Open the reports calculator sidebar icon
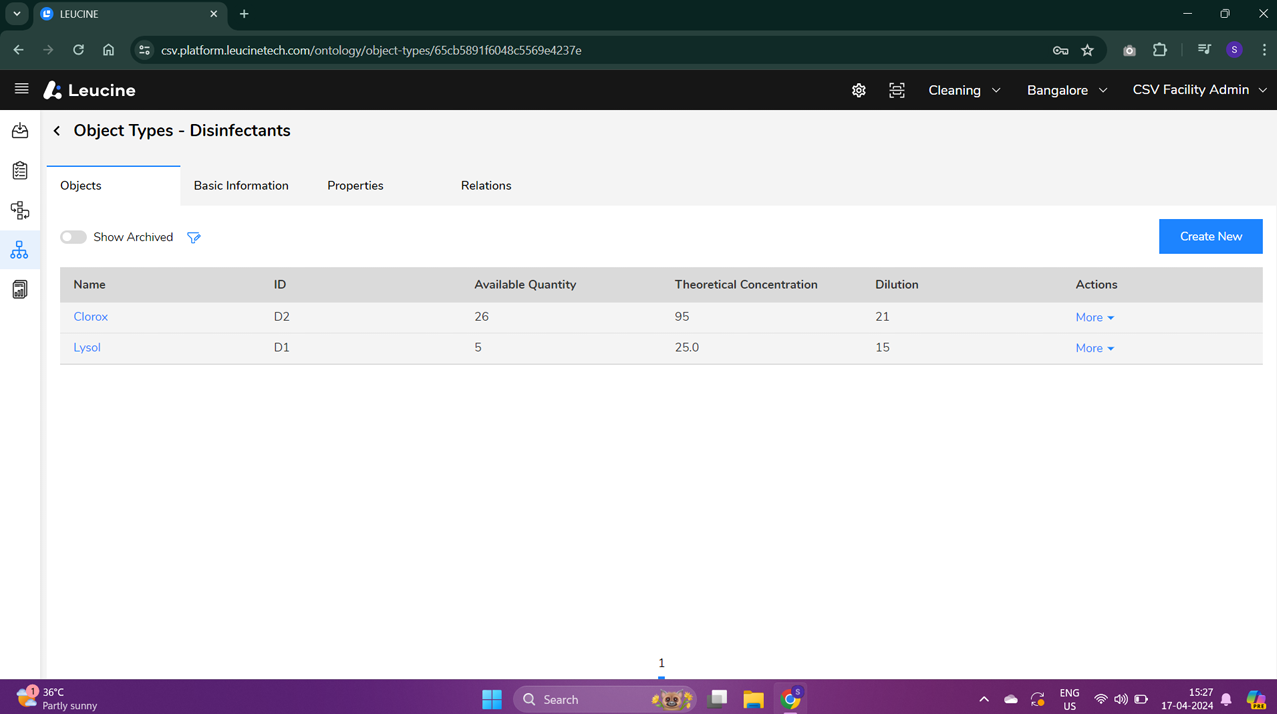 click(20, 290)
